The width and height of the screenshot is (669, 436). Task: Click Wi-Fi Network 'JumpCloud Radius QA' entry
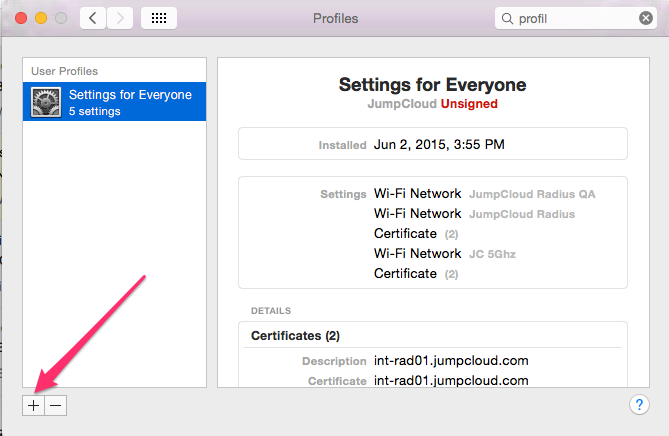pos(484,194)
